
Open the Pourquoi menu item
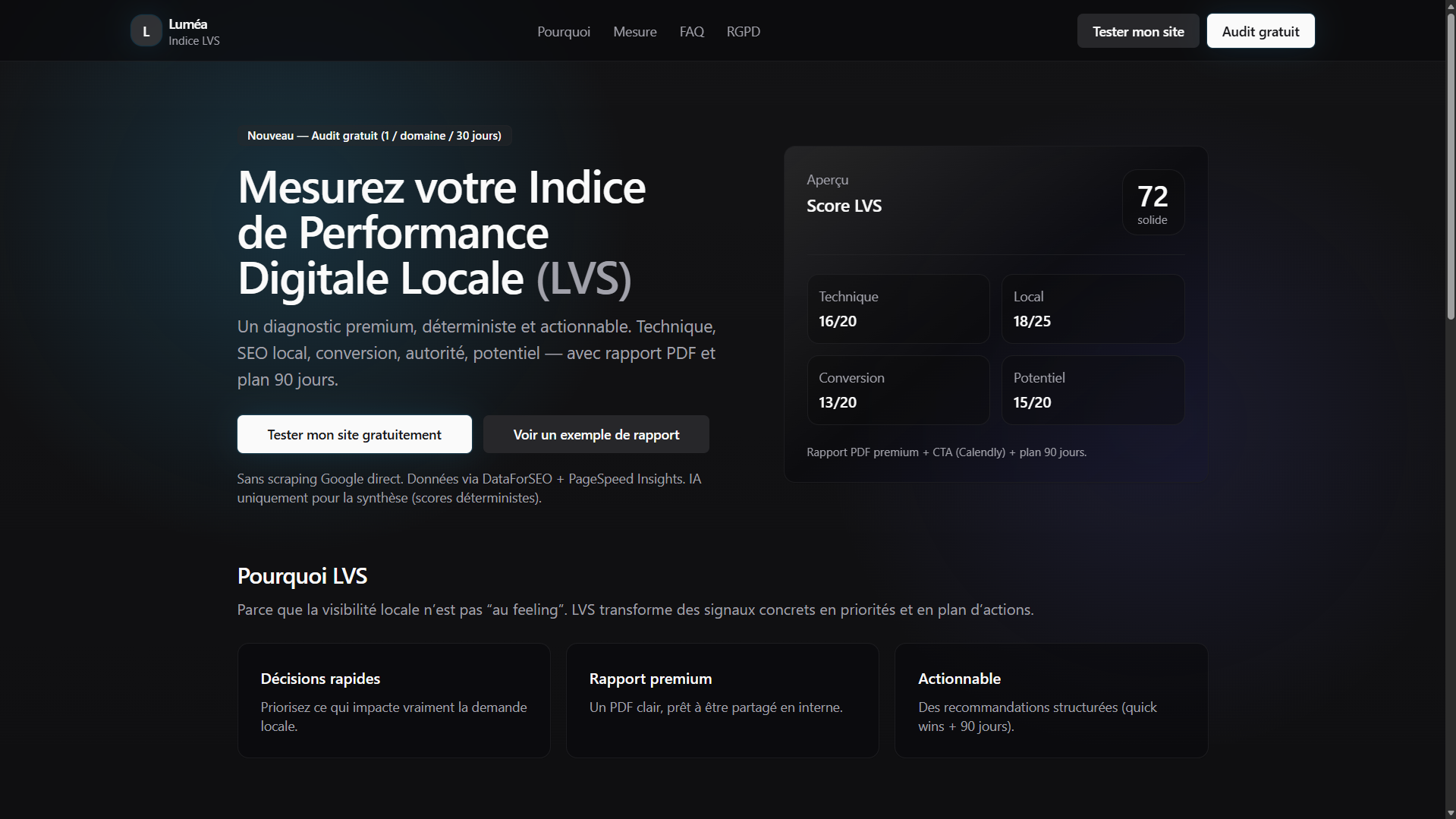[563, 31]
